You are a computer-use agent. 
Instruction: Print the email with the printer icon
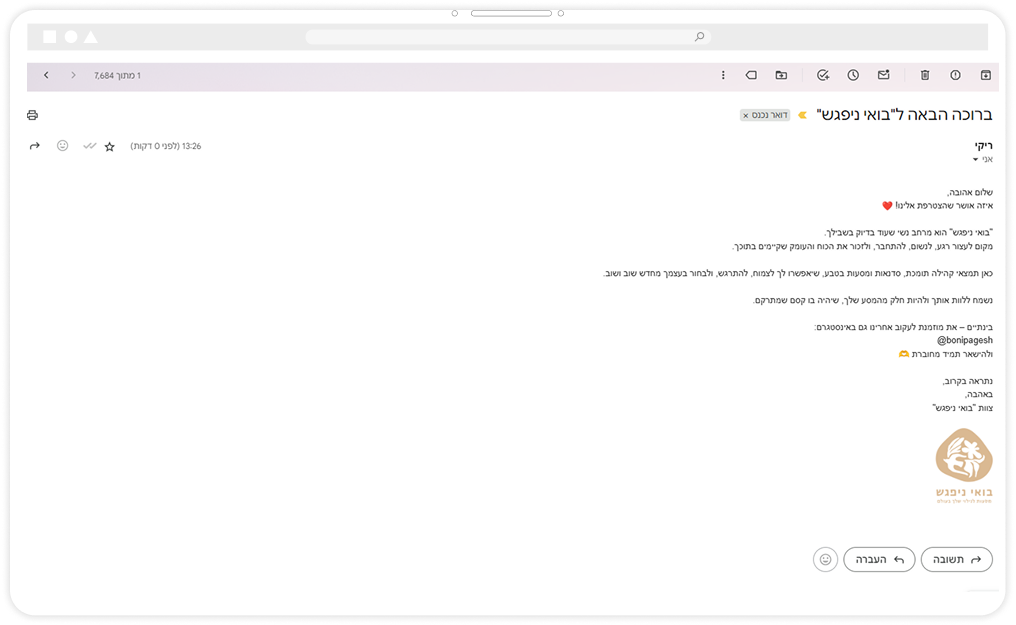tap(33, 115)
